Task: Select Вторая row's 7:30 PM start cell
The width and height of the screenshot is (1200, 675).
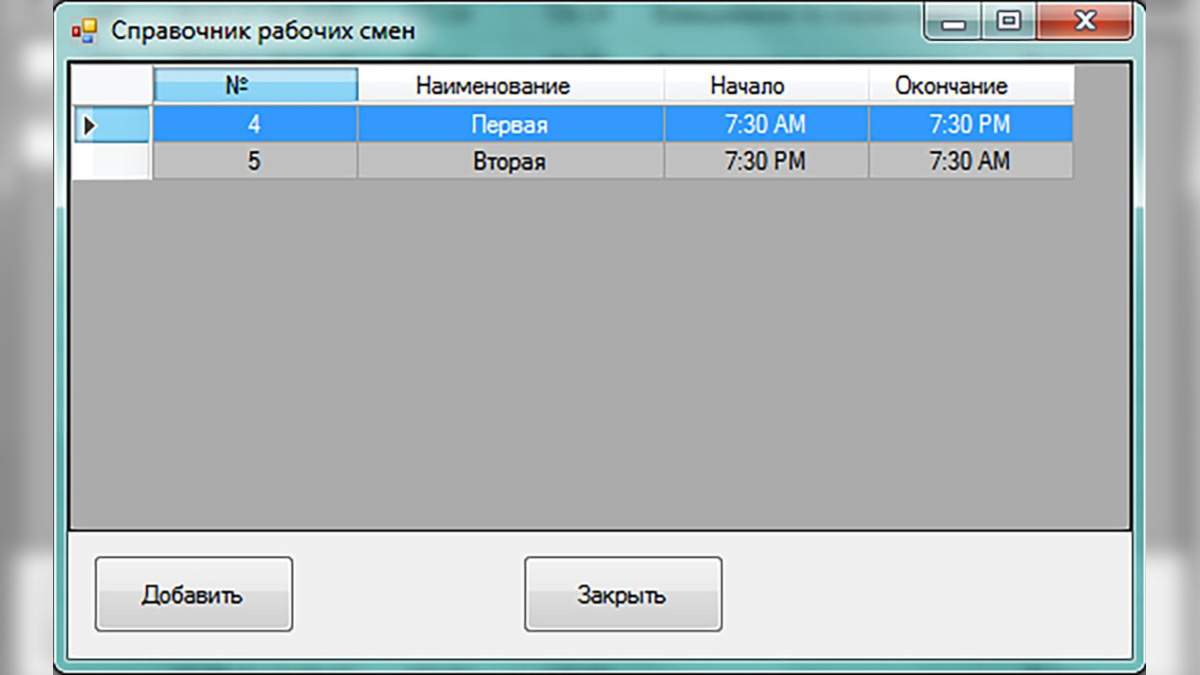Action: point(766,161)
